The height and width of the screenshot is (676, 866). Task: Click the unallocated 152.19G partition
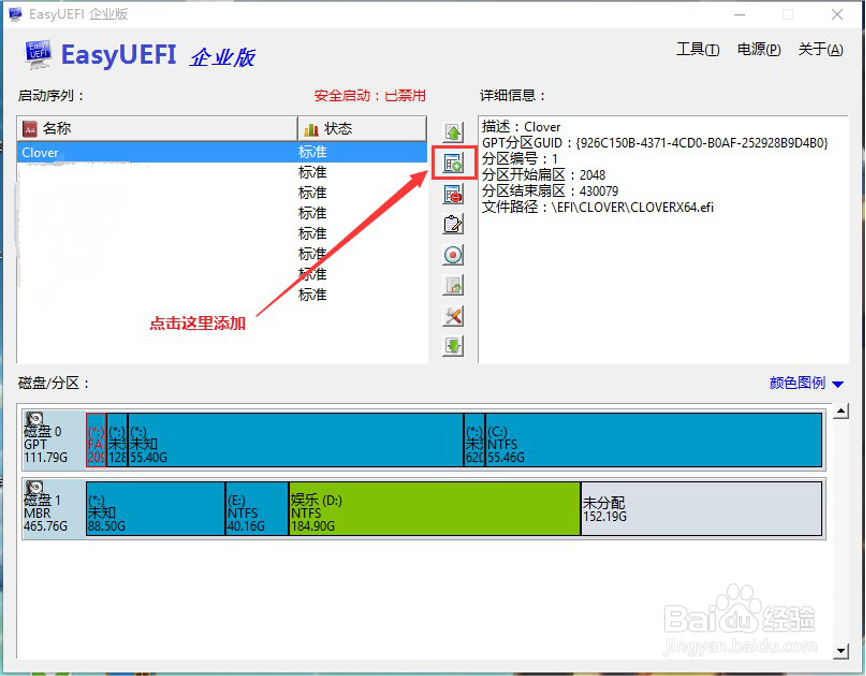tap(700, 509)
